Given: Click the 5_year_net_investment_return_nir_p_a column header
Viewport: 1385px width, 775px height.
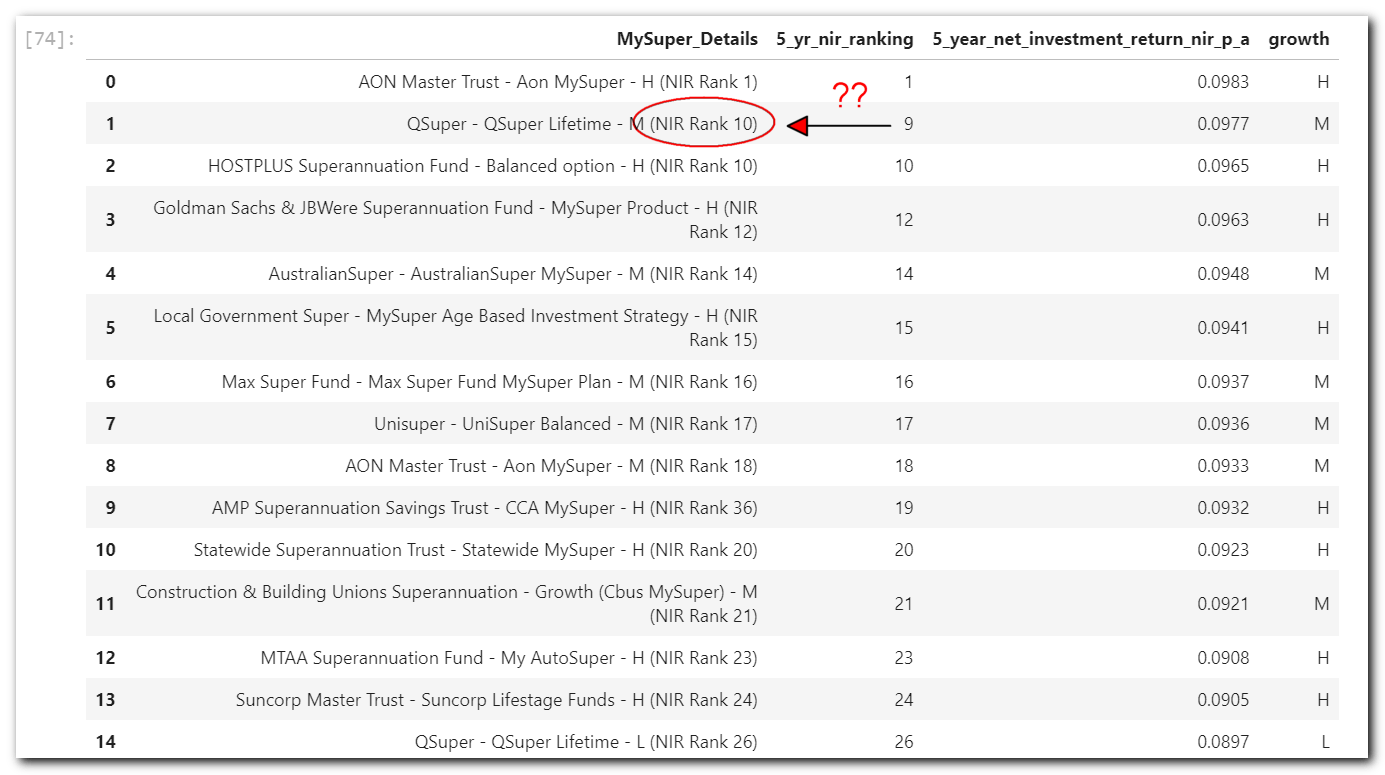Looking at the screenshot, I should point(1090,40).
